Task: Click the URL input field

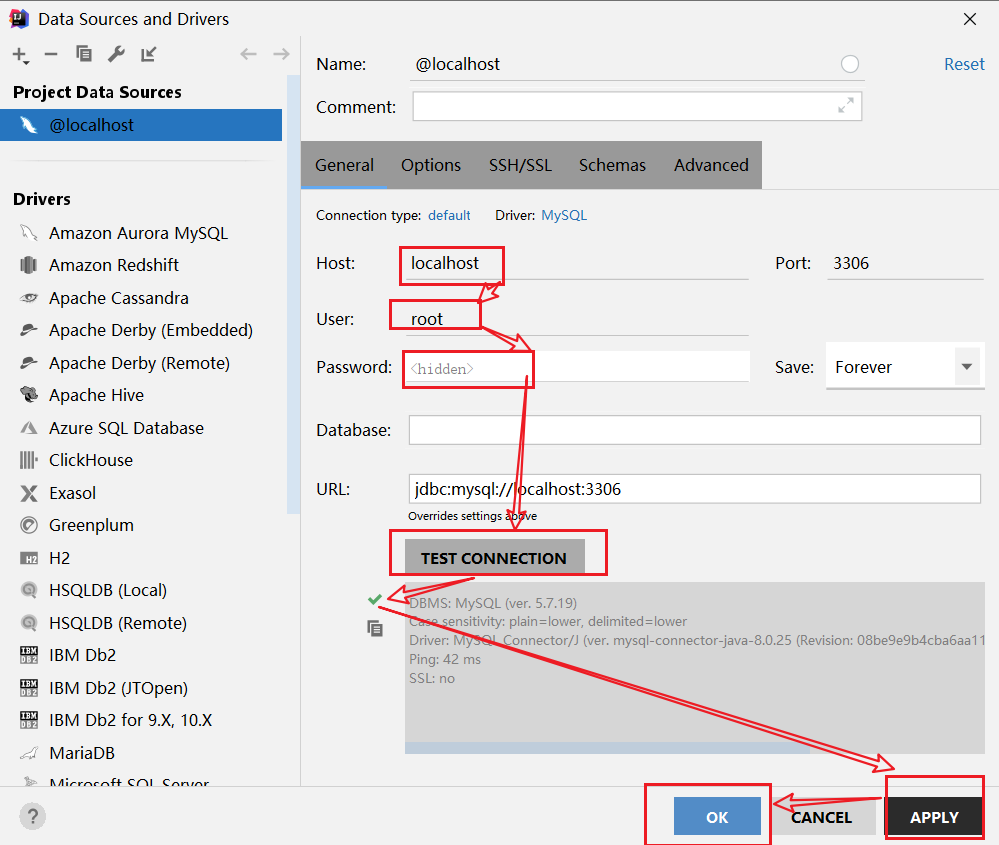Action: point(694,489)
